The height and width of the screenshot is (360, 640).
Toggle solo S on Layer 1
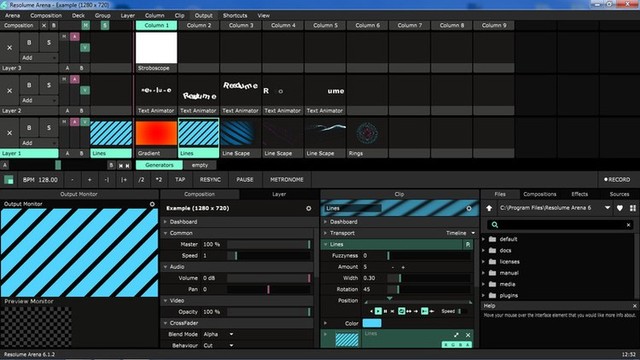tap(49, 128)
